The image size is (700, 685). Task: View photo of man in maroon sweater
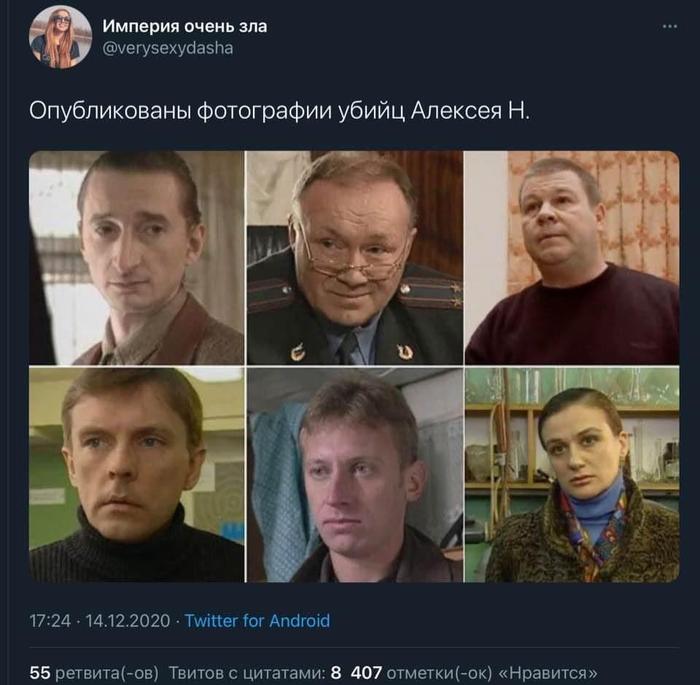[x=572, y=258]
